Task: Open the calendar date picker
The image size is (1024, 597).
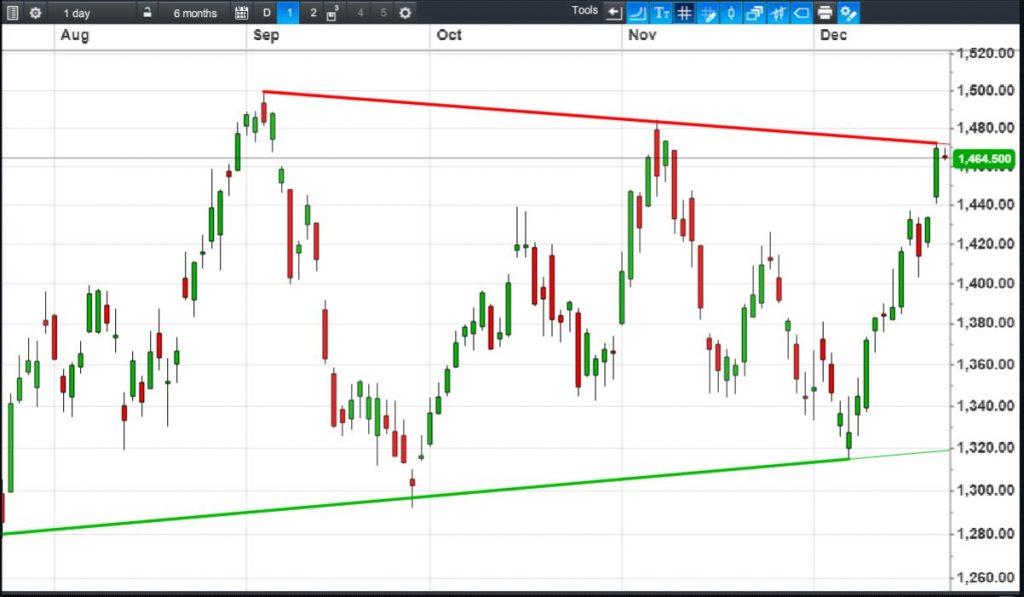Action: tap(242, 12)
